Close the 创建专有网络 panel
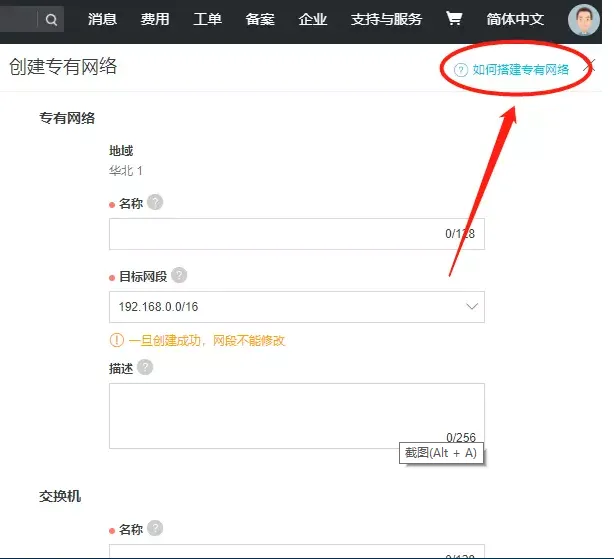Image resolution: width=614 pixels, height=559 pixels. click(589, 66)
